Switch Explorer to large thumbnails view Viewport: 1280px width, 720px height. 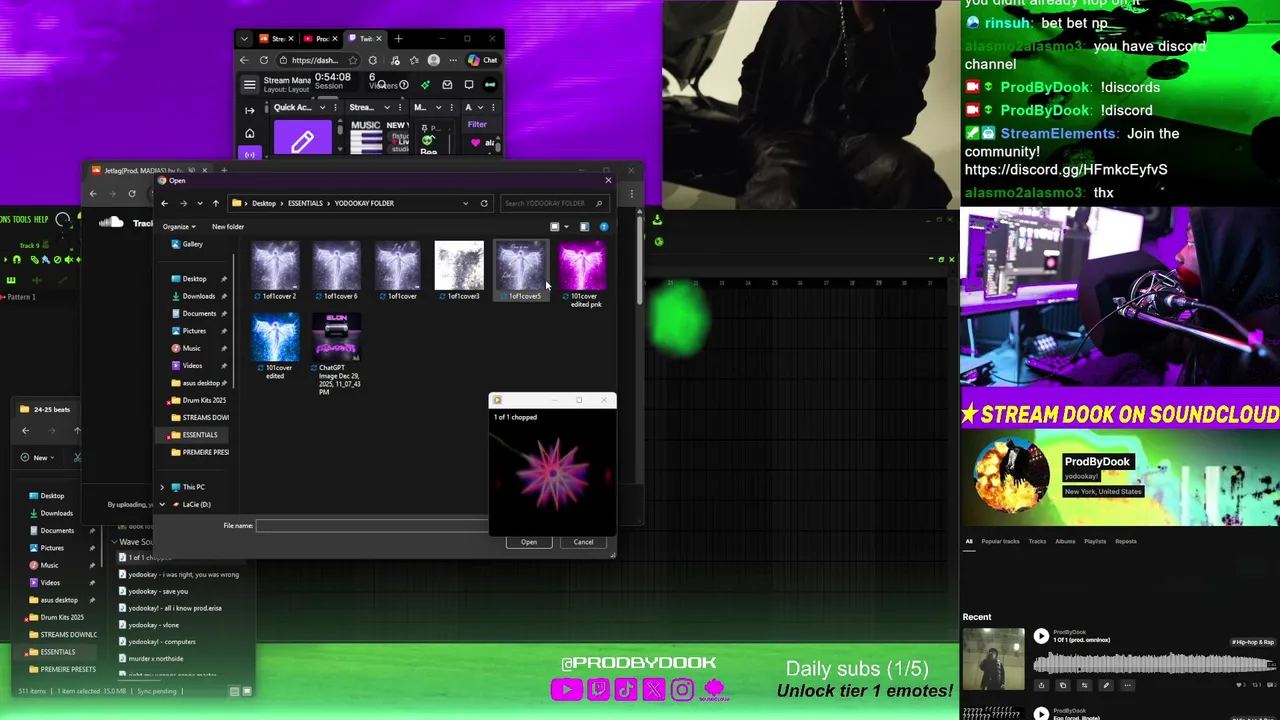[x=247, y=691]
